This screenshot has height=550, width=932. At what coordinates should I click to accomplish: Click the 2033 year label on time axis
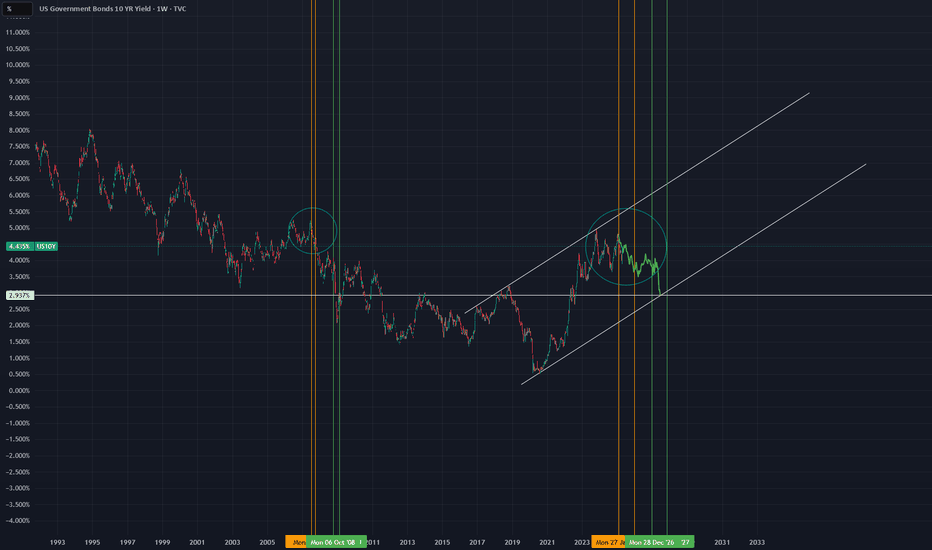(x=757, y=542)
